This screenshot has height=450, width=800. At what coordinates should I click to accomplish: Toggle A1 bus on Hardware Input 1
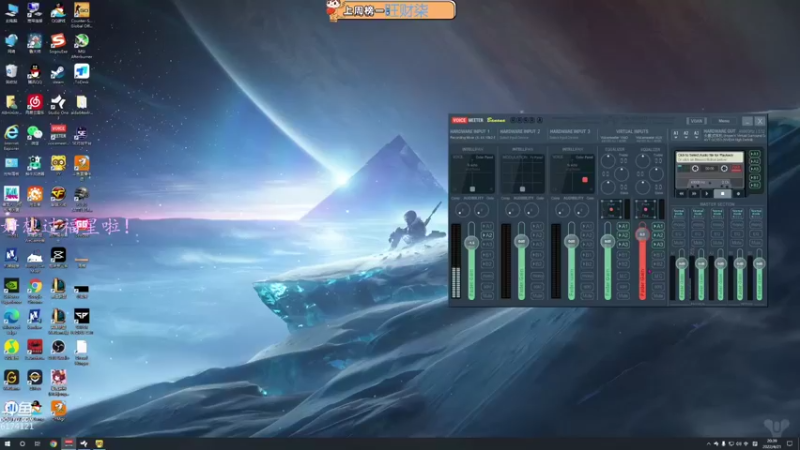pos(487,226)
